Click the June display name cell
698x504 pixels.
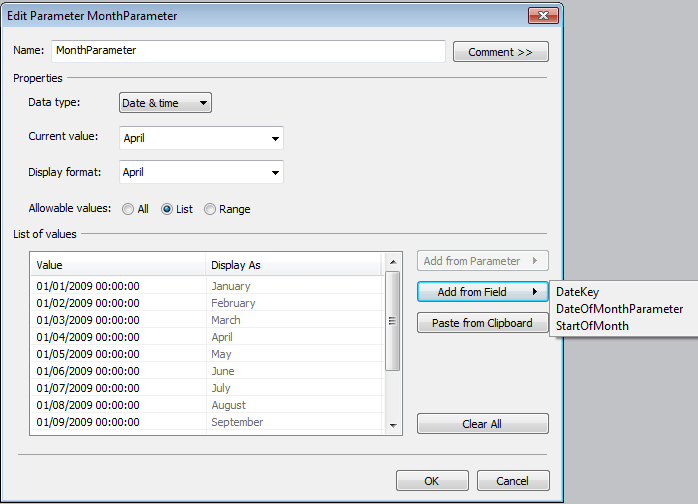pos(294,371)
